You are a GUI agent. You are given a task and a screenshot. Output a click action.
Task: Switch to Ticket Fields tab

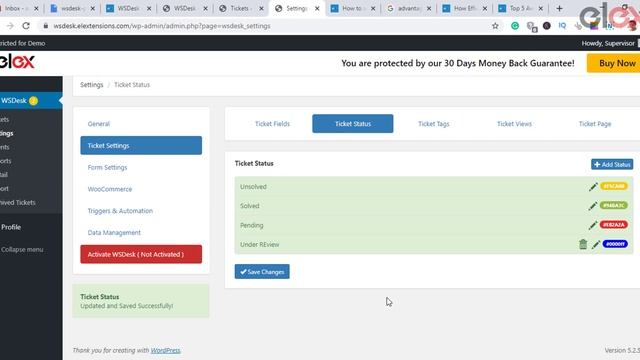(x=272, y=124)
